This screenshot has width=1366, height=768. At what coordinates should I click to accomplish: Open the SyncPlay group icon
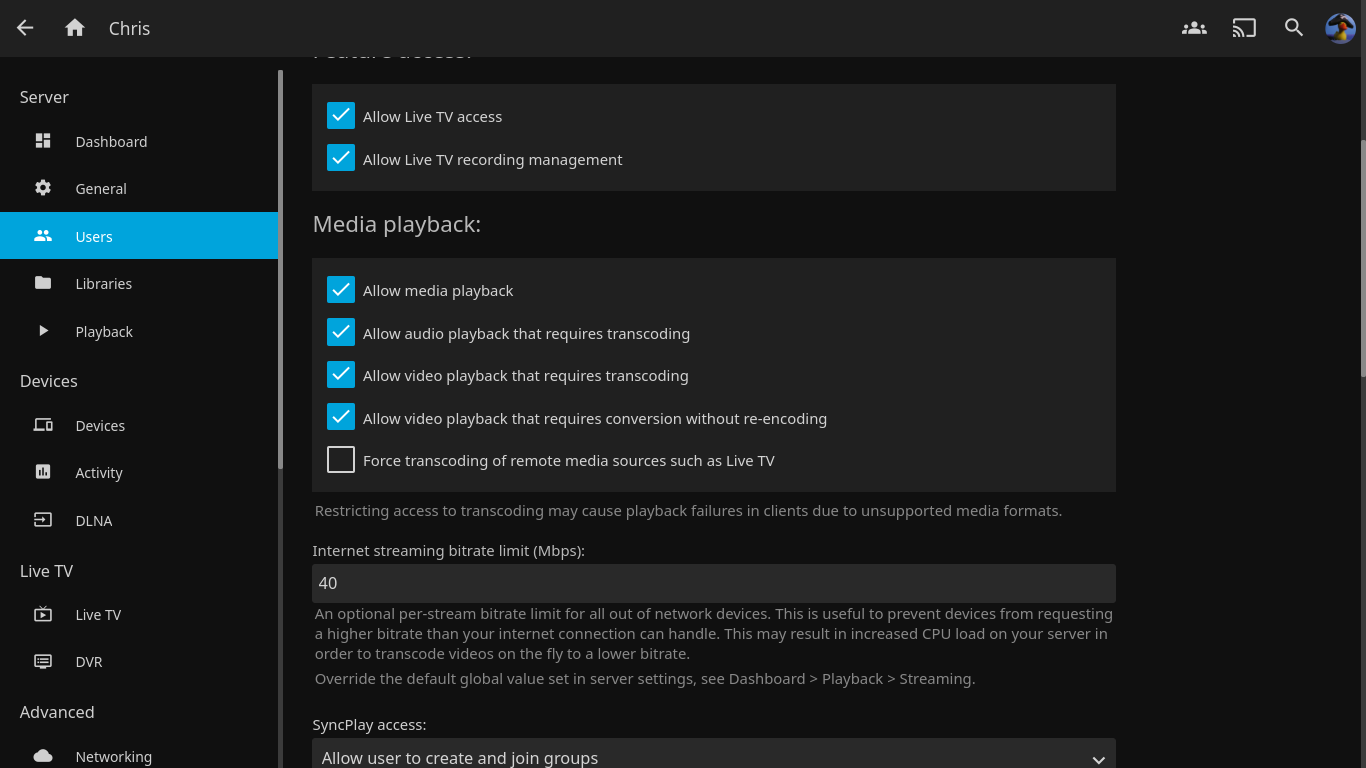(x=1194, y=28)
